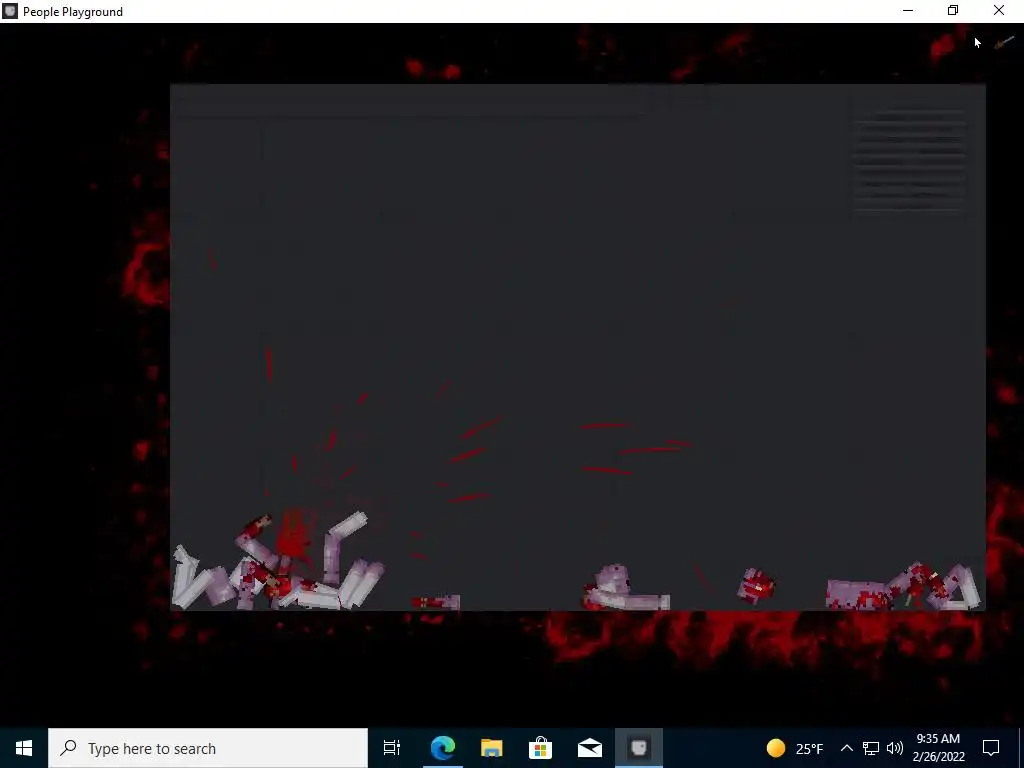Image resolution: width=1024 pixels, height=768 pixels.
Task: Click the People Playground title bar icon
Action: click(10, 11)
